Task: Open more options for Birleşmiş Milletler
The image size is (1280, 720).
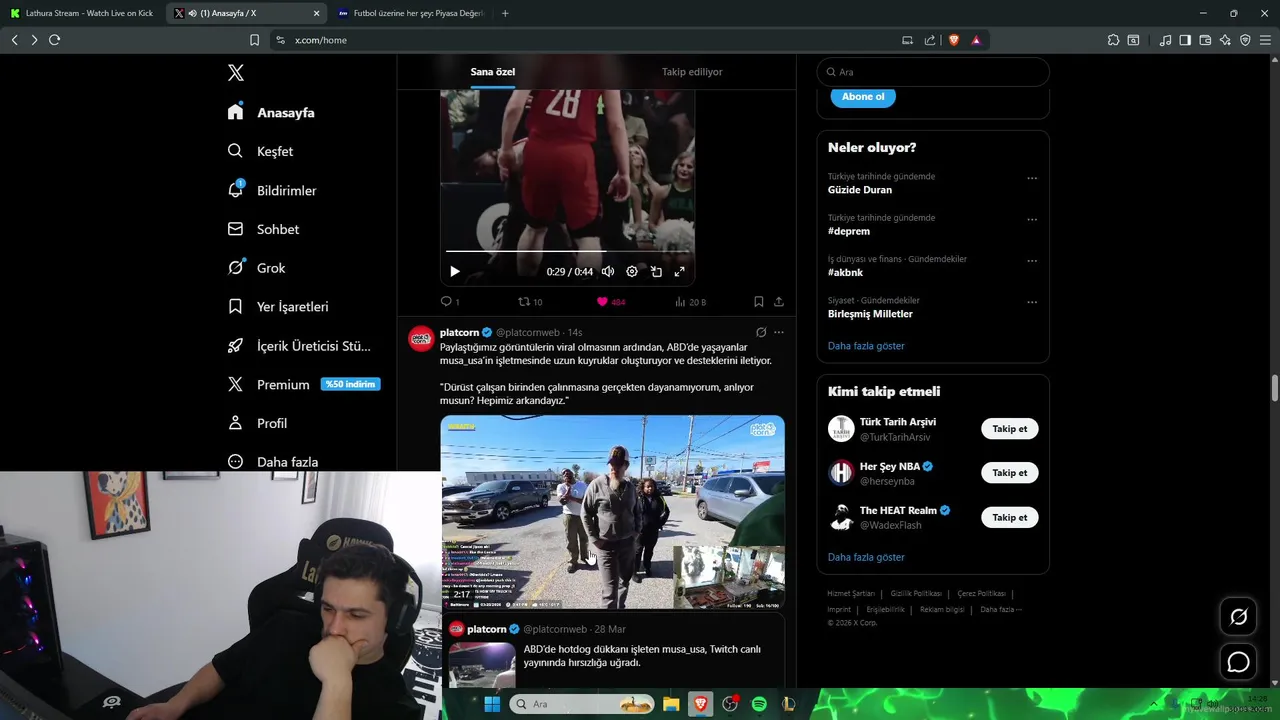Action: pyautogui.click(x=1032, y=302)
